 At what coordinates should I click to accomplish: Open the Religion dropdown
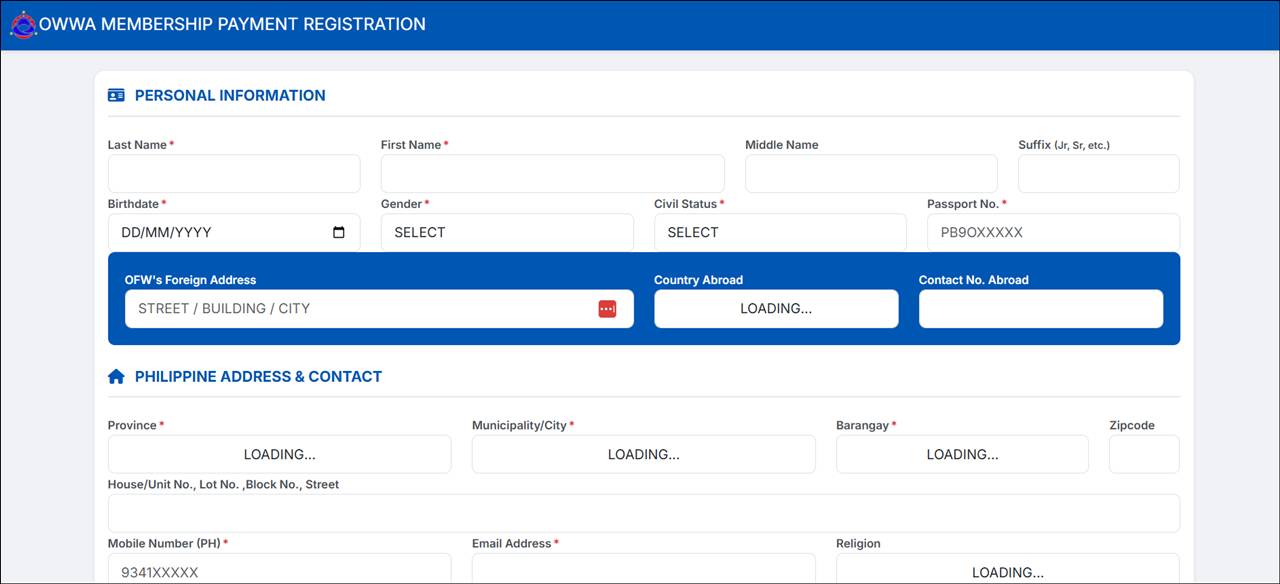(1008, 569)
